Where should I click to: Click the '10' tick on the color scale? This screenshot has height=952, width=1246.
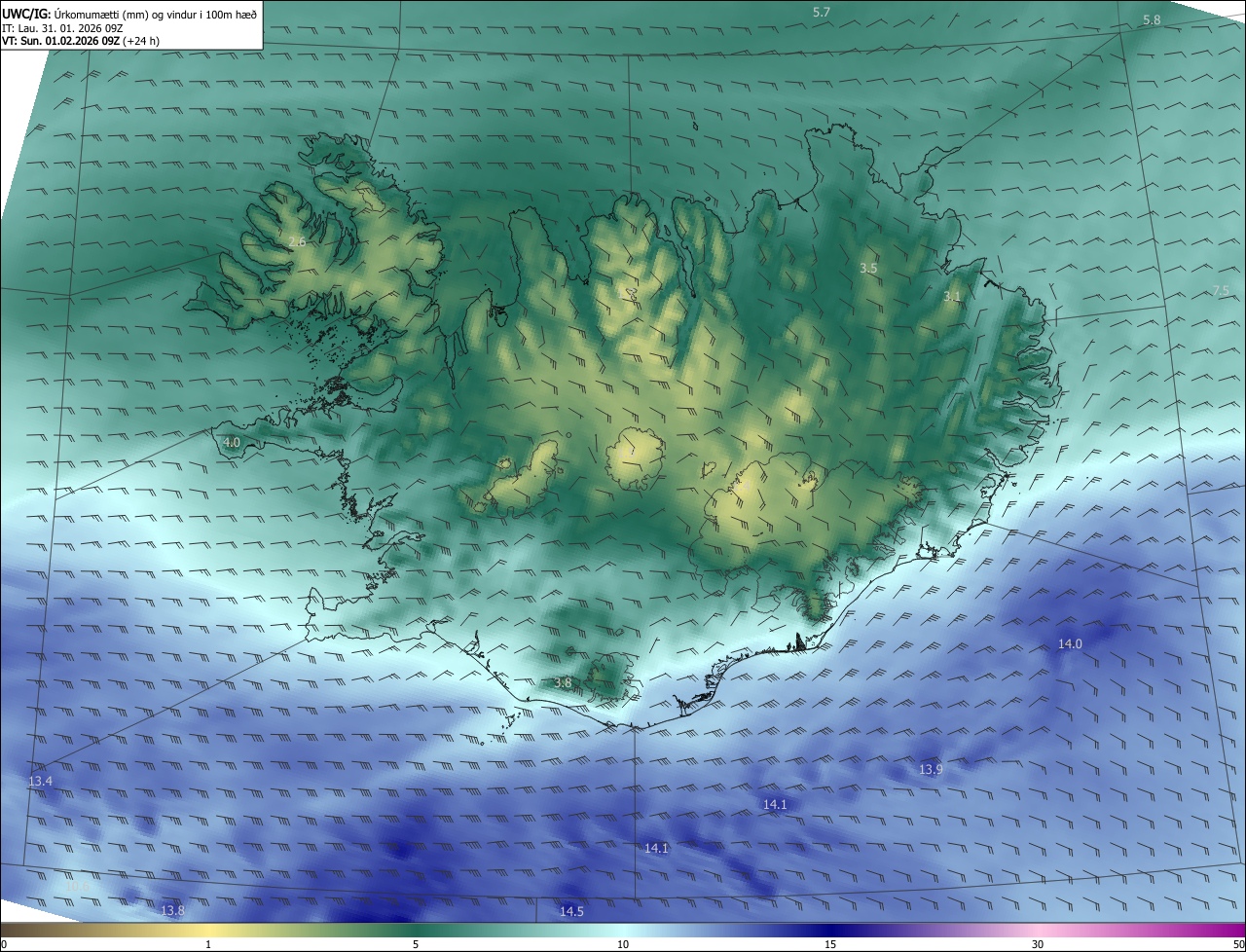pos(623,944)
